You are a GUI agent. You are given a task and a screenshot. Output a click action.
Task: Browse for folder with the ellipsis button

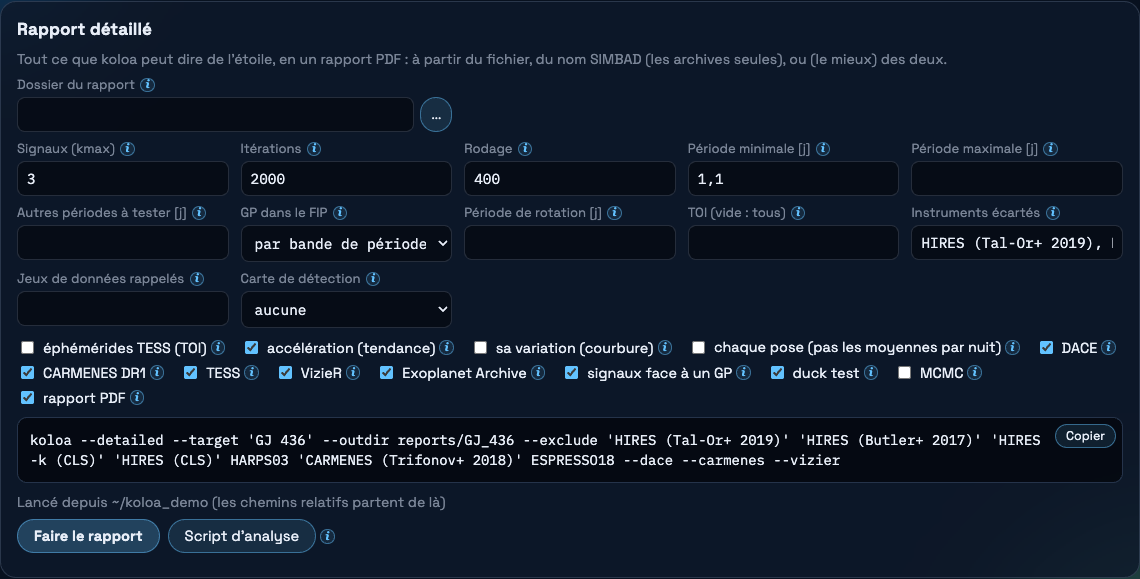click(x=435, y=115)
